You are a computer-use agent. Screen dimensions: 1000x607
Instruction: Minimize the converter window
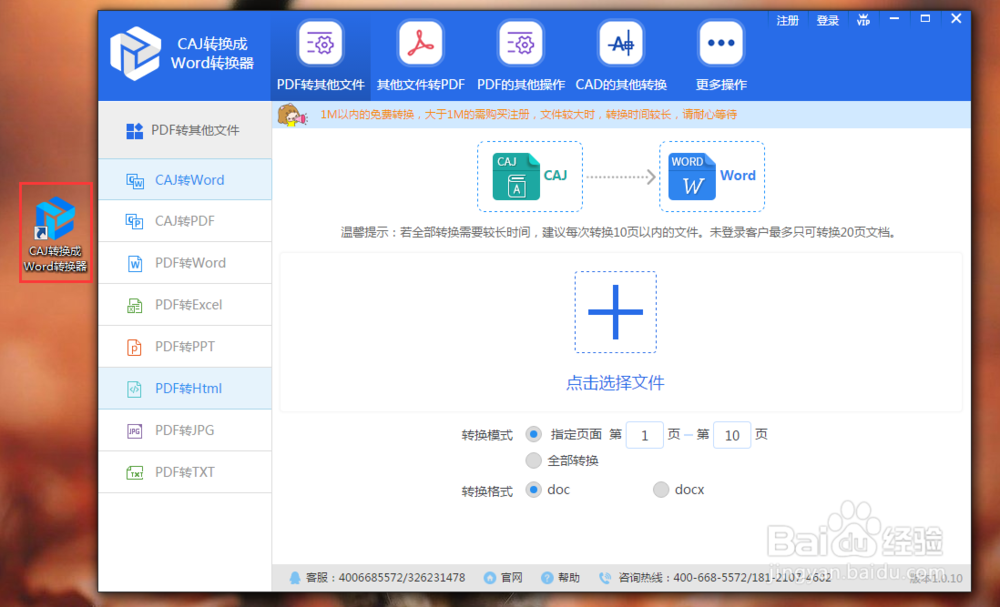(x=895, y=18)
